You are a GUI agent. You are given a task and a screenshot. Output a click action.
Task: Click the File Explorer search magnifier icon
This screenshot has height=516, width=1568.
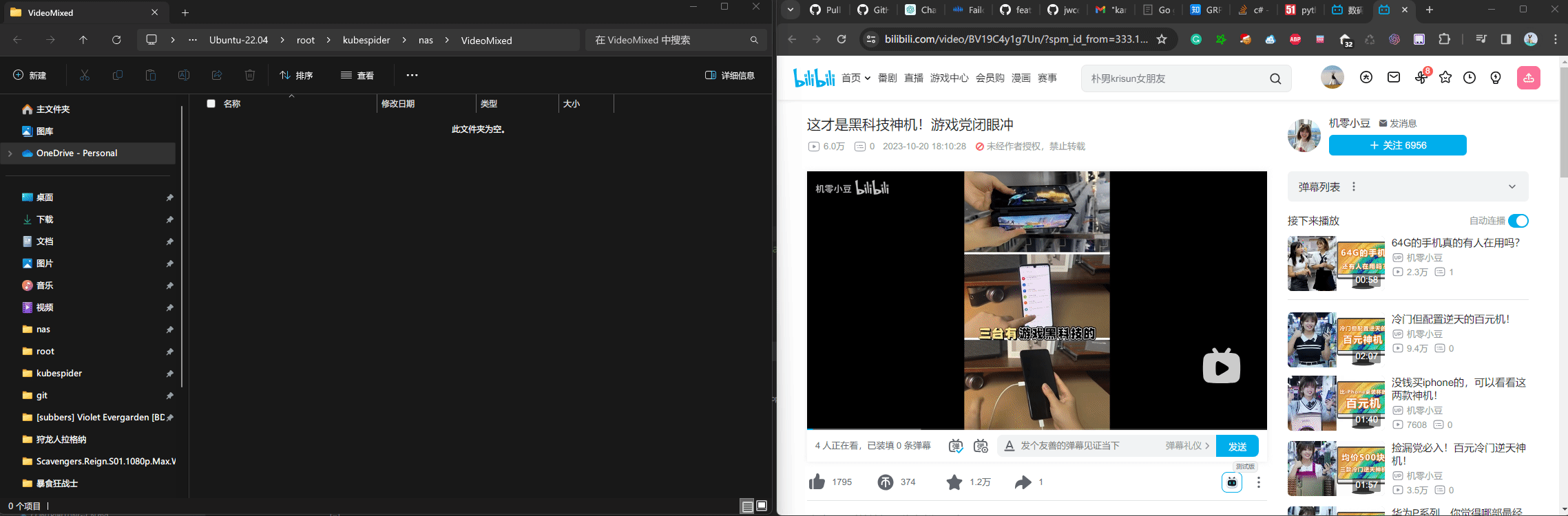point(754,40)
